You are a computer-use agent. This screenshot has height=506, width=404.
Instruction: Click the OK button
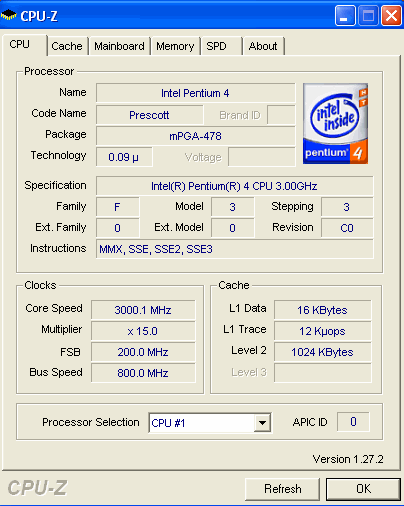(x=363, y=489)
